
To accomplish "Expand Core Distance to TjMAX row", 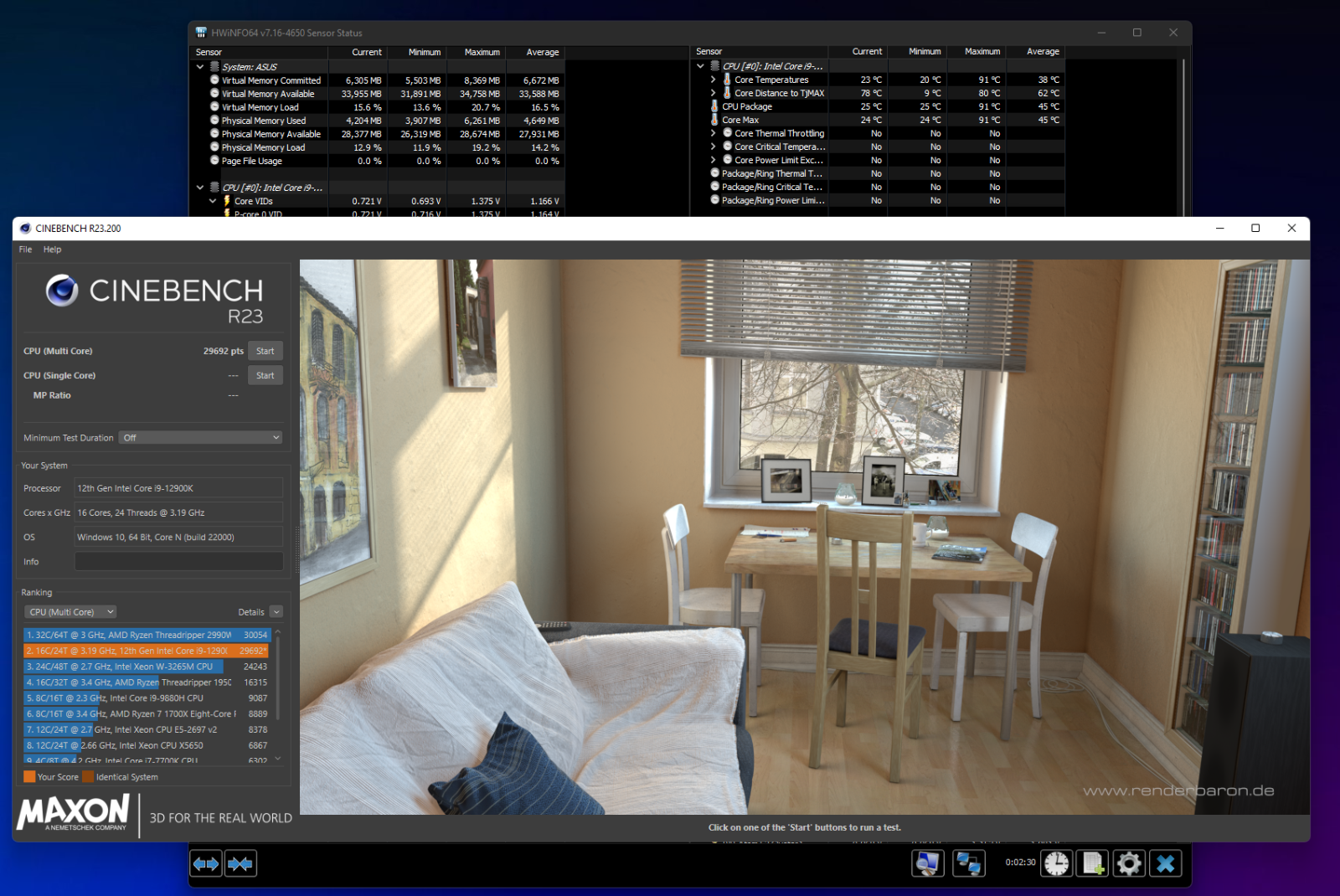I will point(713,93).
